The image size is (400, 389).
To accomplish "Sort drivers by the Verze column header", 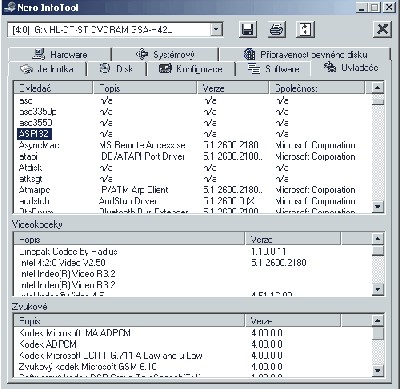I will point(233,88).
